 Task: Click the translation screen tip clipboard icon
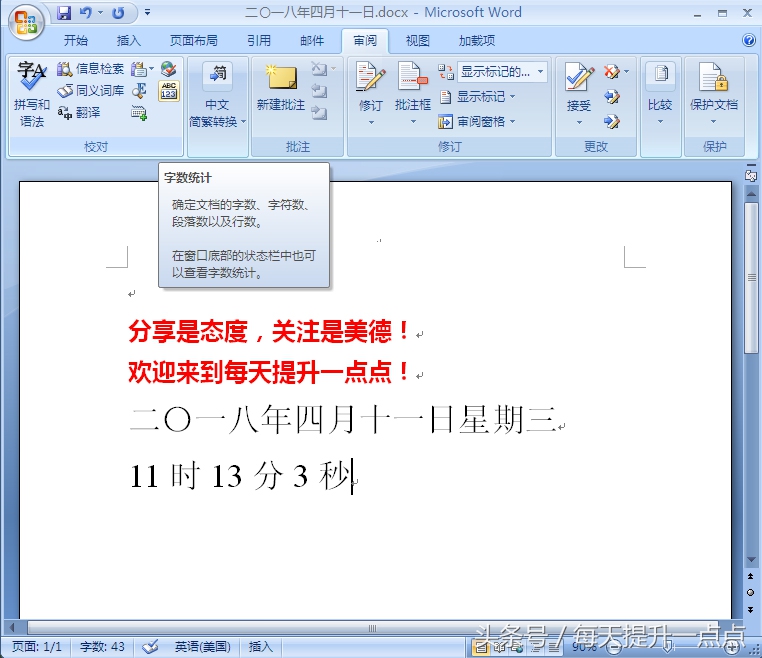(x=139, y=69)
